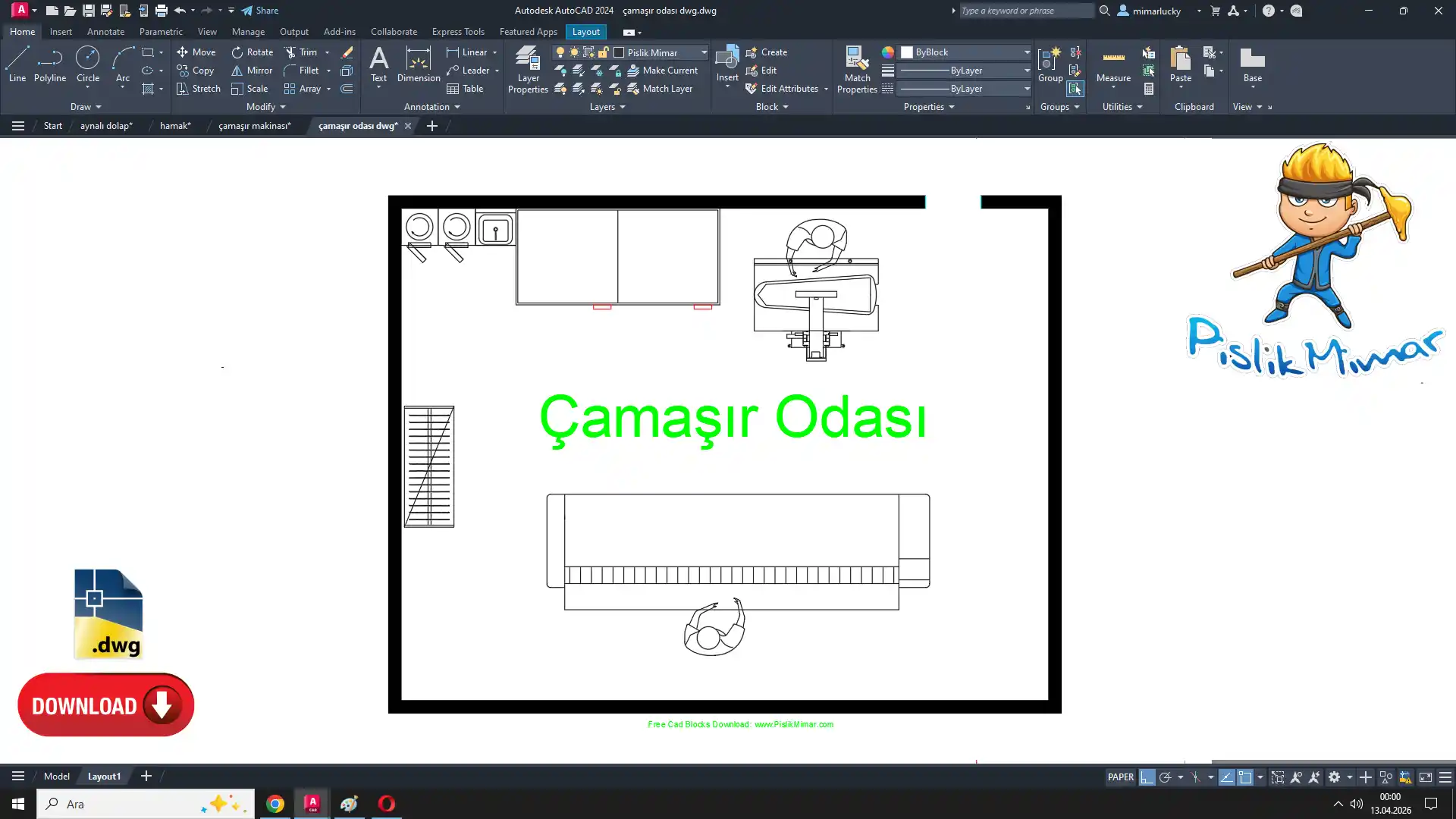Expand the ByBlock color dropdown
Viewport: 1456px width, 819px height.
pyautogui.click(x=1027, y=52)
